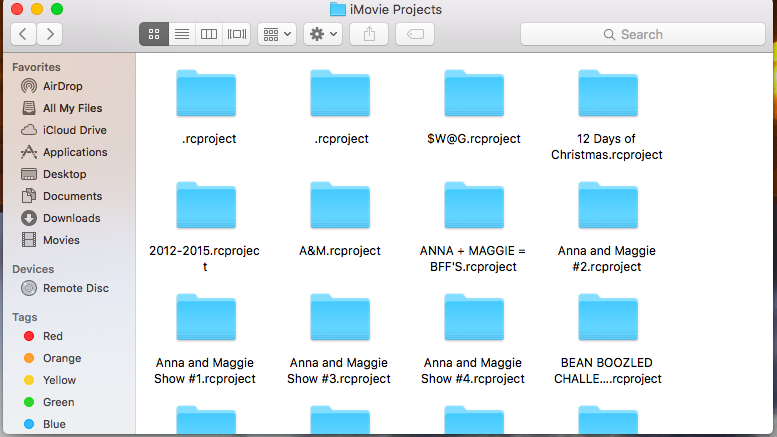This screenshot has width=777, height=437.
Task: Click the Edit Tags toolbar button
Action: (415, 34)
